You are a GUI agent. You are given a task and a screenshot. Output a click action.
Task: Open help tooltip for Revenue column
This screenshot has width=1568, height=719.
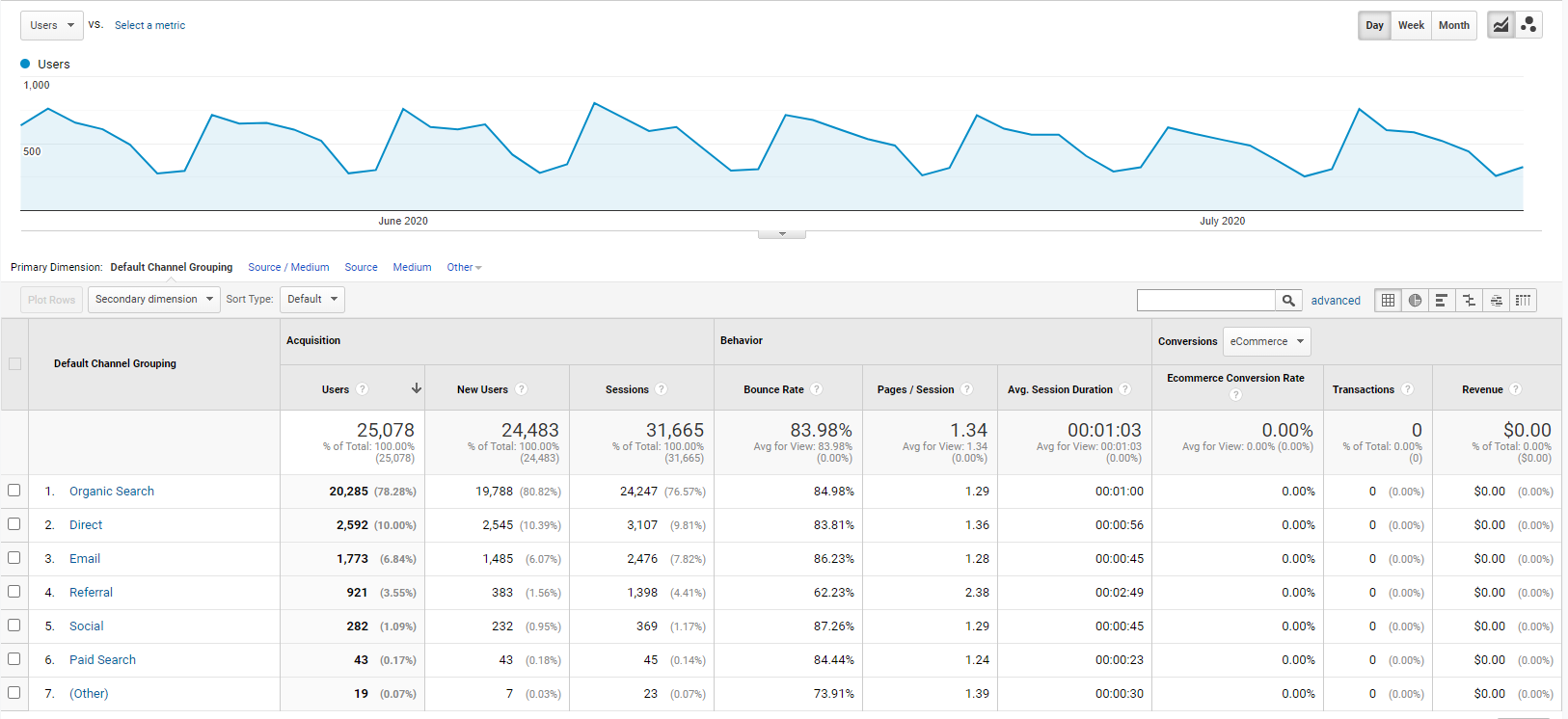(1516, 389)
